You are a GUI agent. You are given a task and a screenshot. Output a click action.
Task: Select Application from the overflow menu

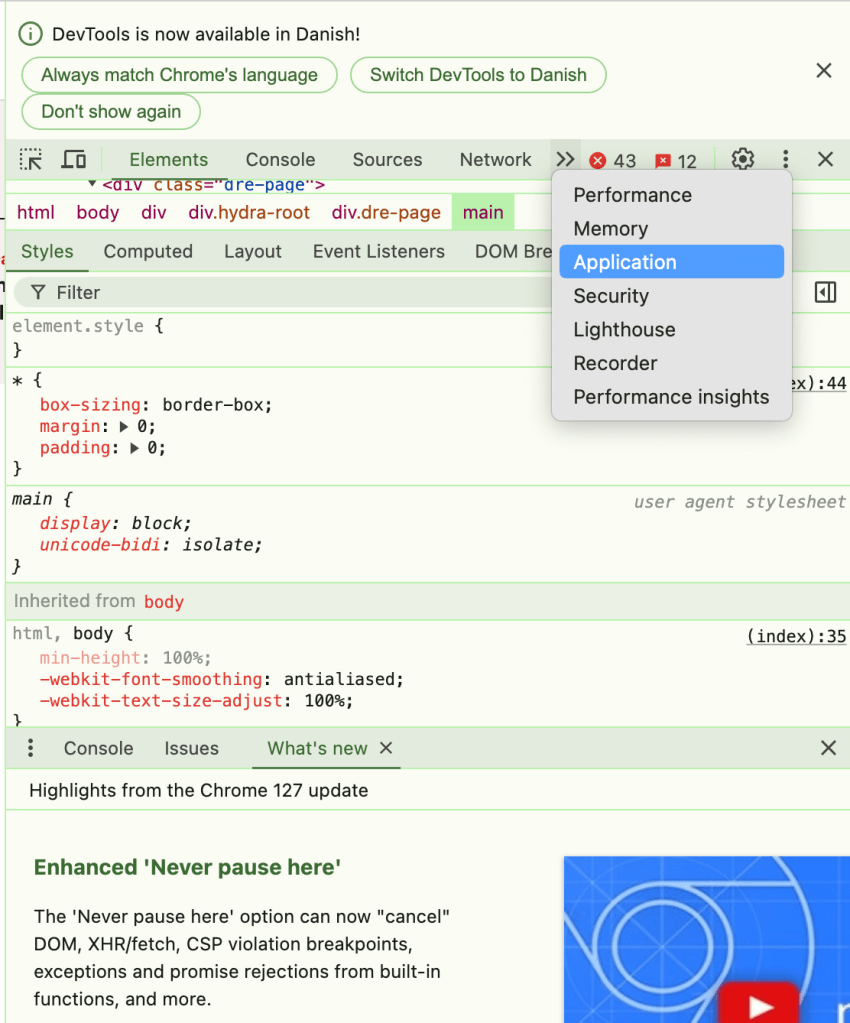click(625, 262)
